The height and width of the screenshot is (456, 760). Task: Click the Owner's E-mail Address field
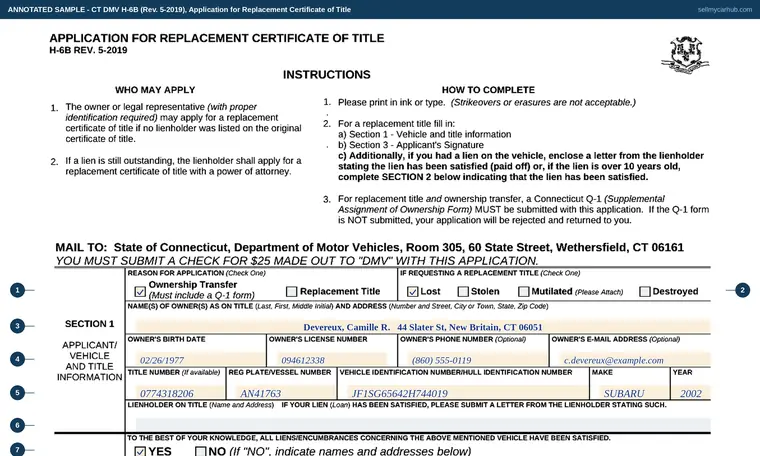[634, 360]
